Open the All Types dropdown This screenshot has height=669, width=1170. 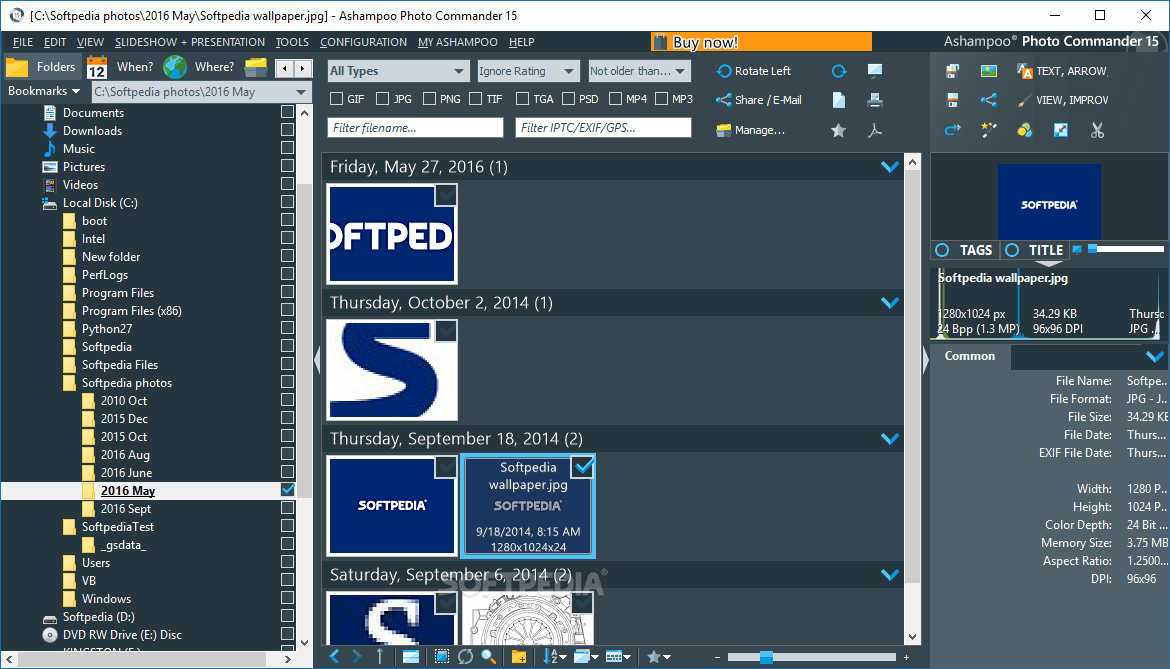pyautogui.click(x=398, y=71)
